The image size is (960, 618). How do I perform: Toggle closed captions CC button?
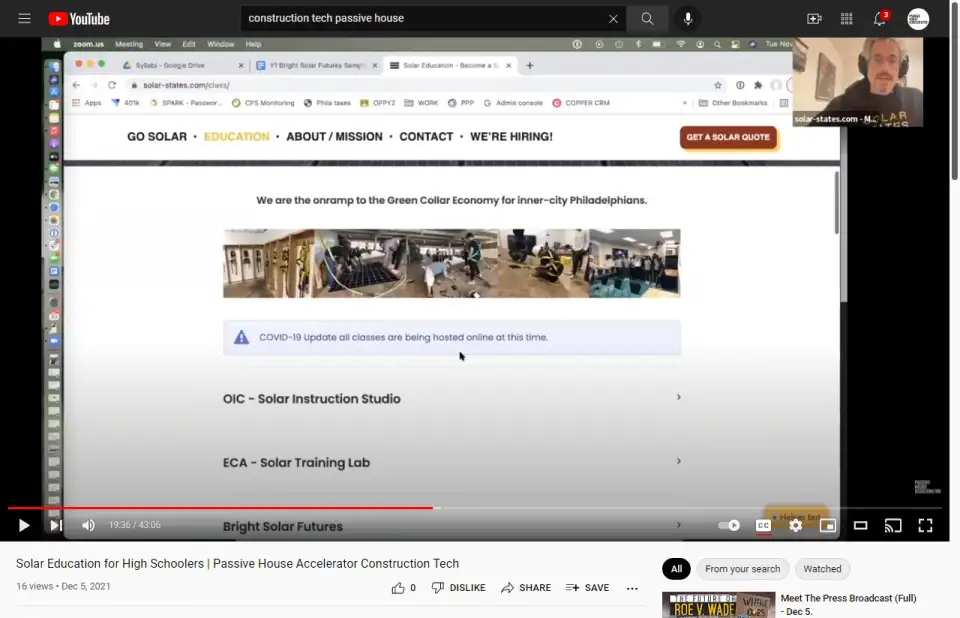763,525
